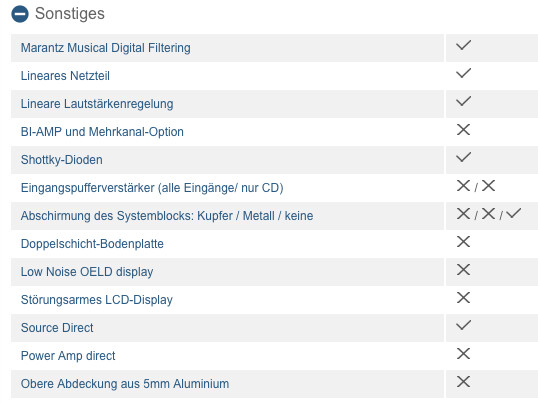Open the Marantz Musical Digital Filtering link
The width and height of the screenshot is (538, 404).
click(x=106, y=48)
